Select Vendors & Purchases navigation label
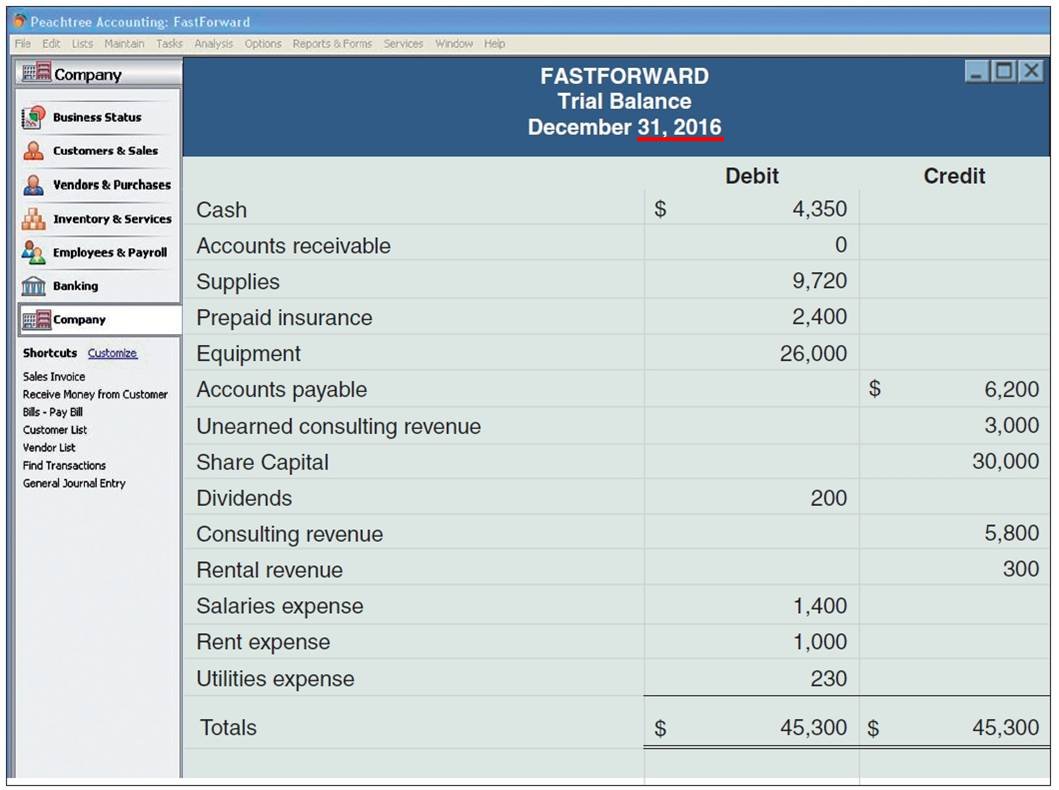The image size is (1059, 790). (x=112, y=184)
